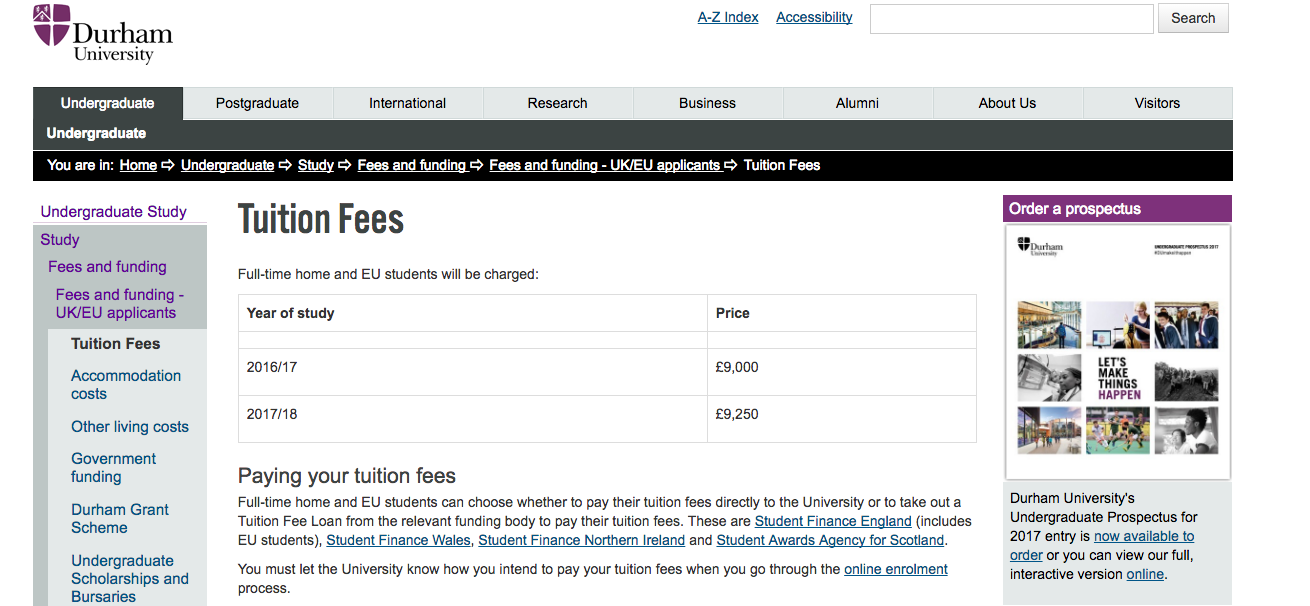Open the Student Finance Wales link
Screen dimensions: 1310x606
pyautogui.click(x=398, y=540)
